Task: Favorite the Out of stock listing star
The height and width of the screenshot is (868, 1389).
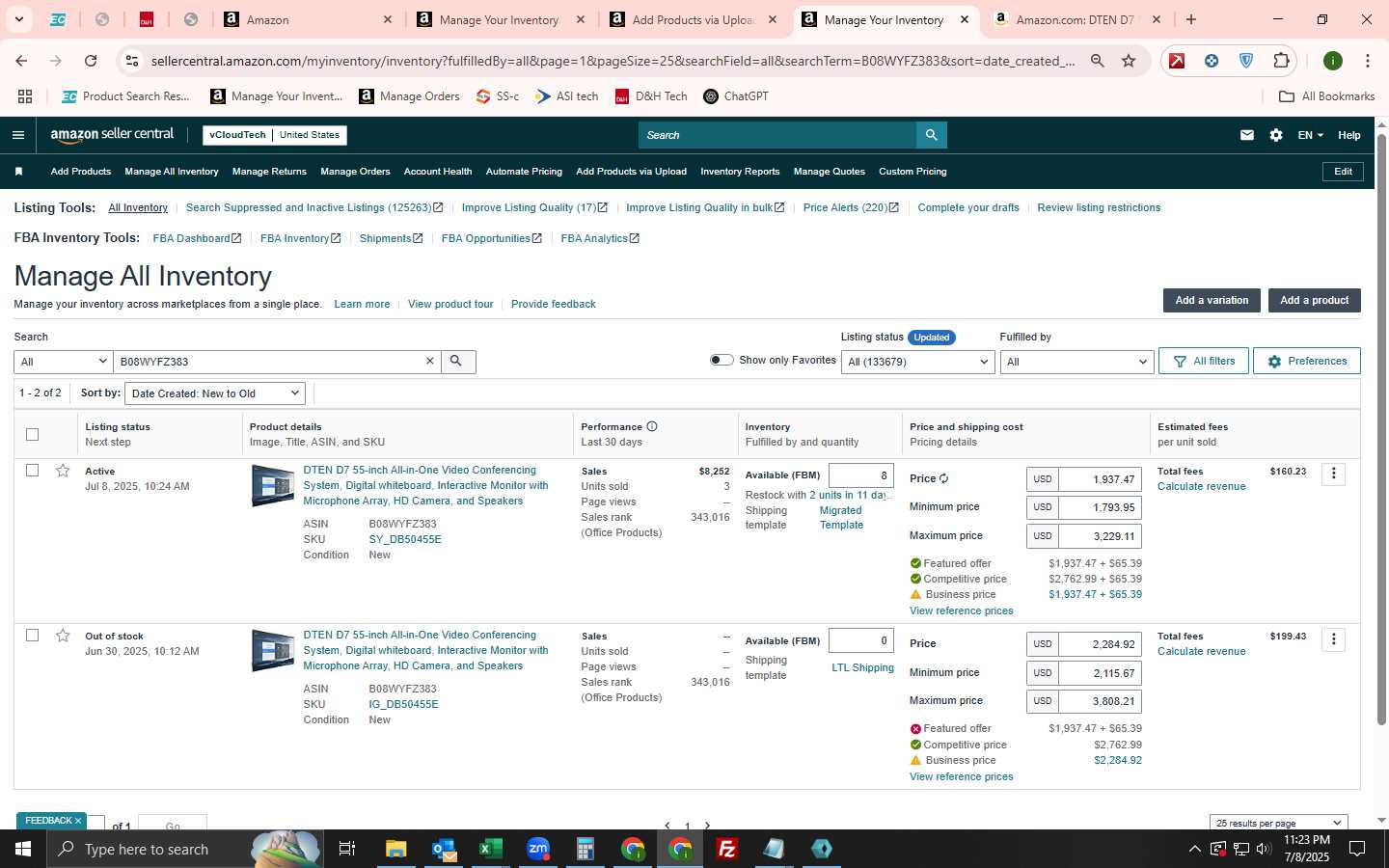Action: 63,636
